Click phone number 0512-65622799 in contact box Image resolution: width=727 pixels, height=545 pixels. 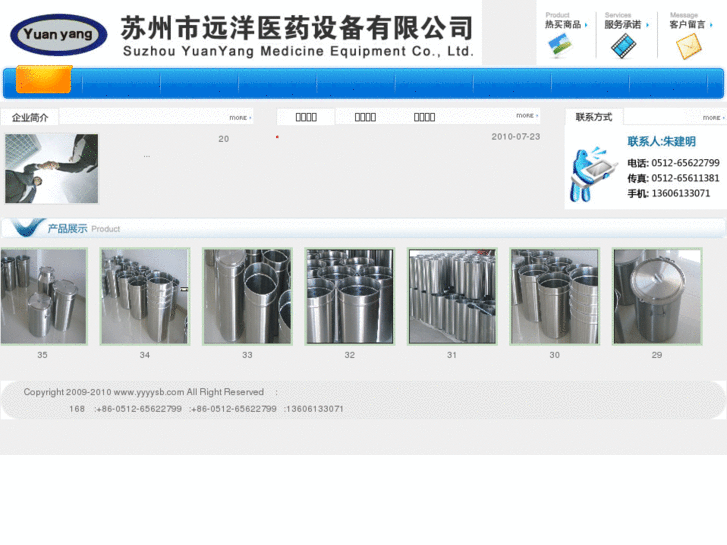[x=685, y=163]
